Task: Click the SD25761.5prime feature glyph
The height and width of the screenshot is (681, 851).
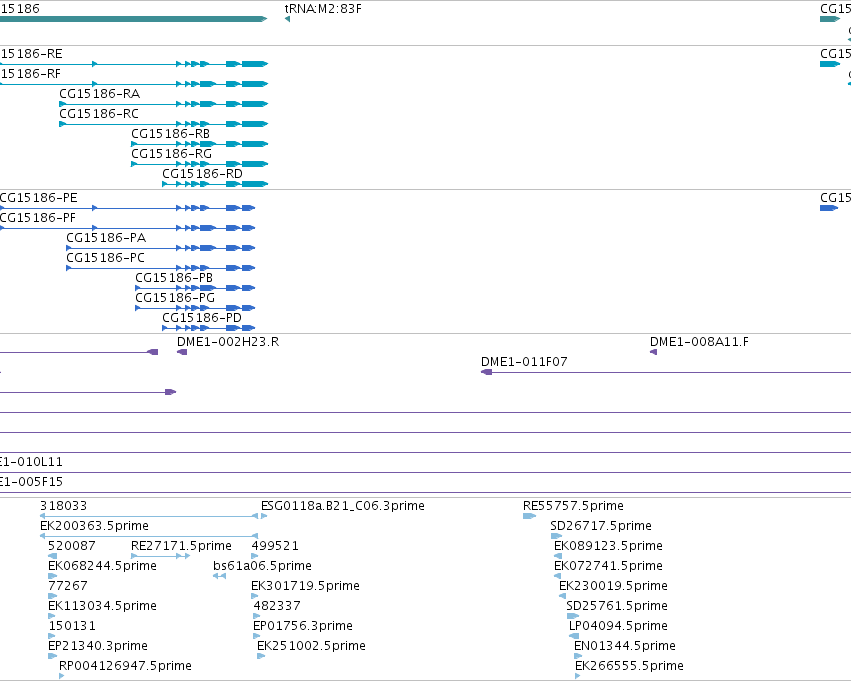Action: [x=573, y=616]
